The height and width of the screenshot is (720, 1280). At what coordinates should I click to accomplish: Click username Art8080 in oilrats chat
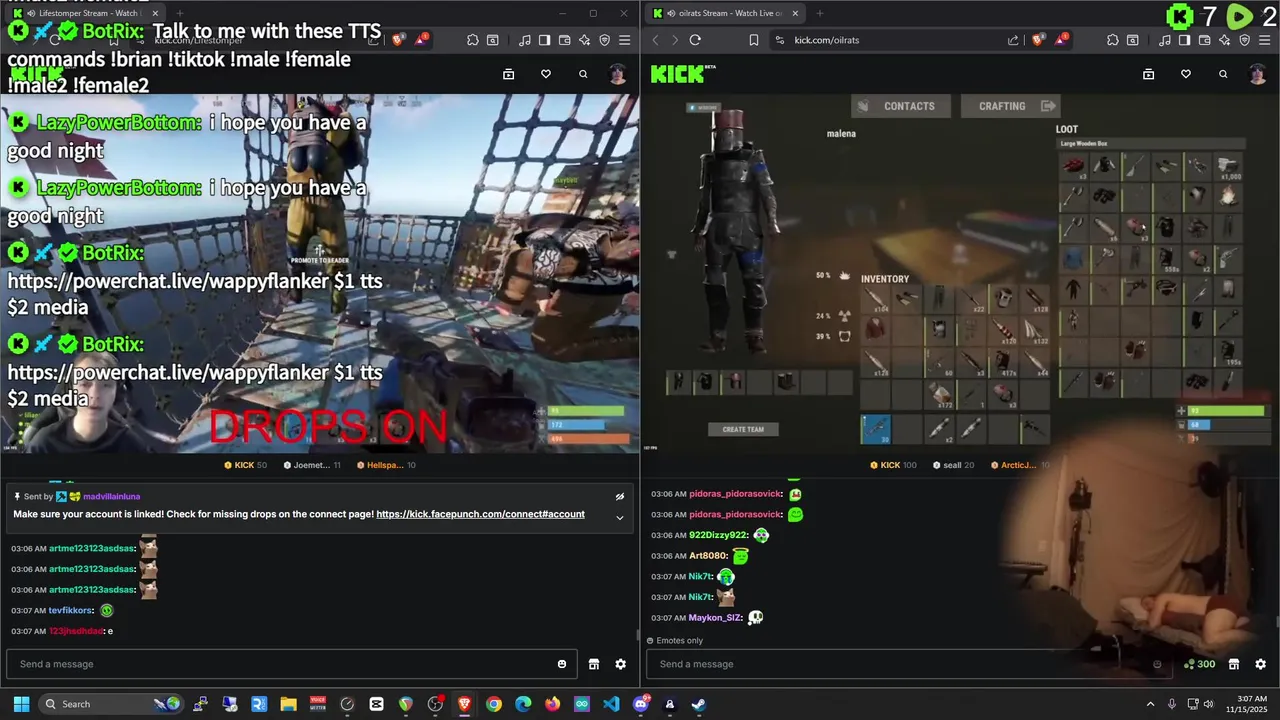pos(708,556)
